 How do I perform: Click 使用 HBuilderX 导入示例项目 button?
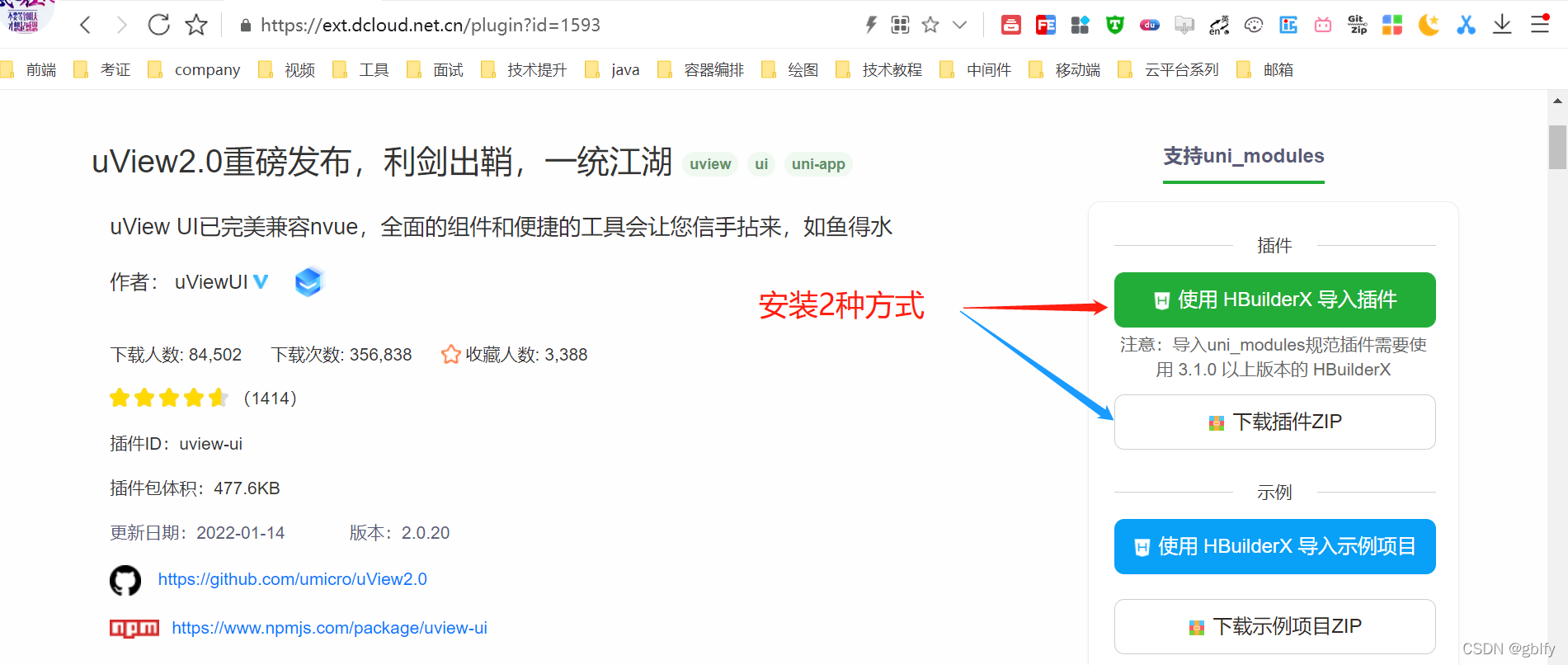coord(1274,546)
